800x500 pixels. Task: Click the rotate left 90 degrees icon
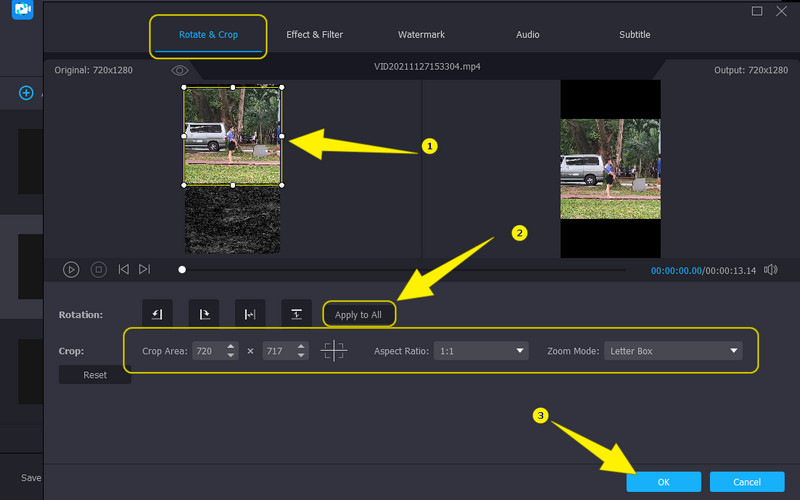point(157,314)
